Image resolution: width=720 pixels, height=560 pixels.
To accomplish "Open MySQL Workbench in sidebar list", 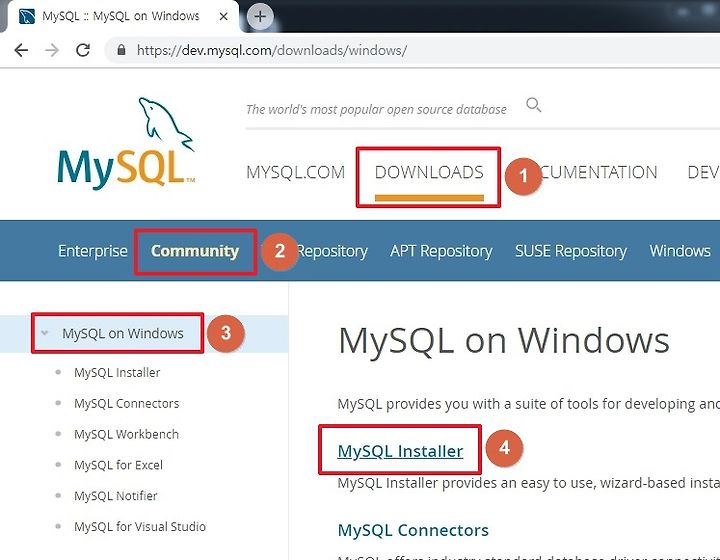I will click(126, 434).
